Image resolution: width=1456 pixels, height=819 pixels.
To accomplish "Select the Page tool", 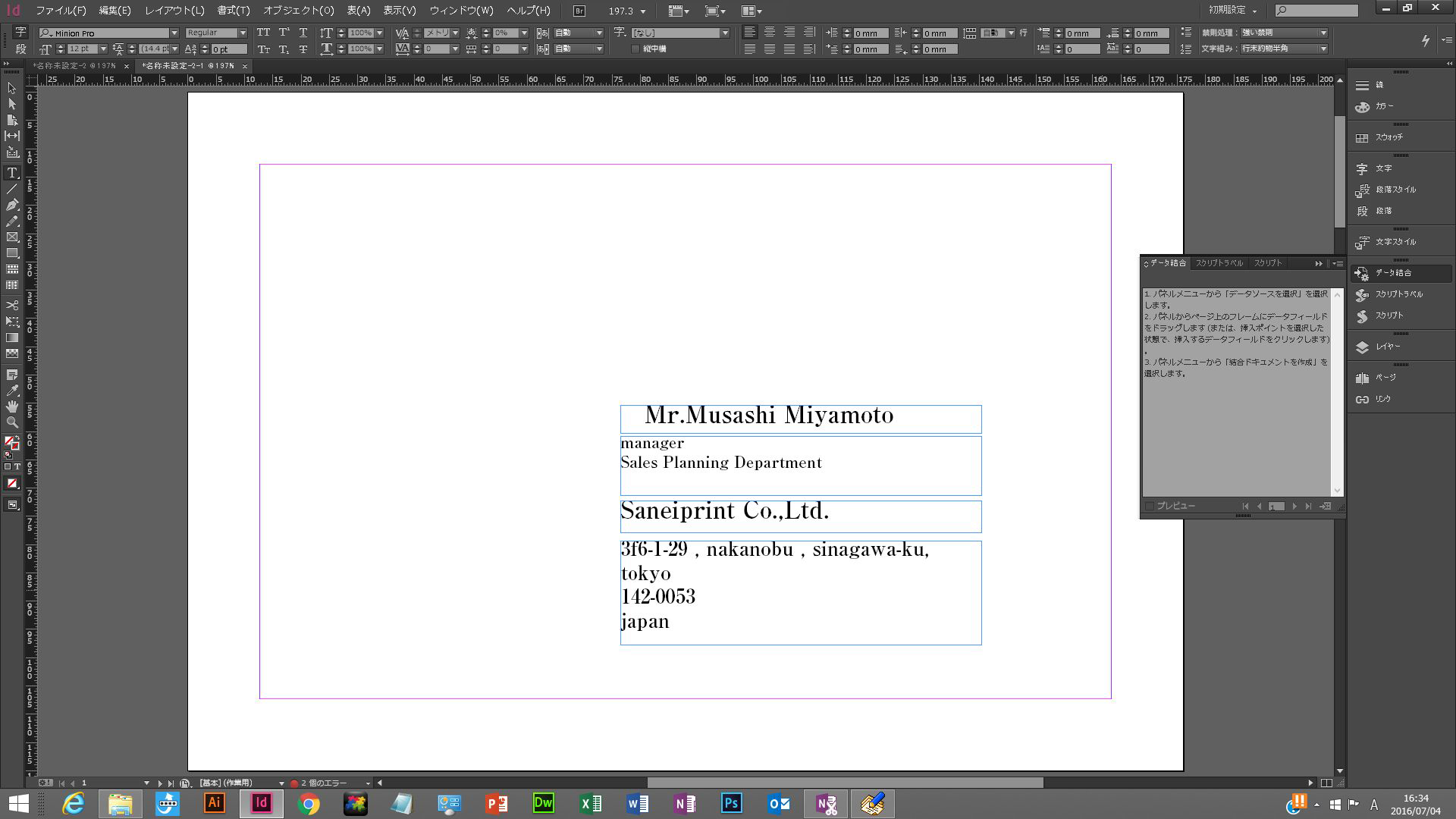I will pos(11,120).
